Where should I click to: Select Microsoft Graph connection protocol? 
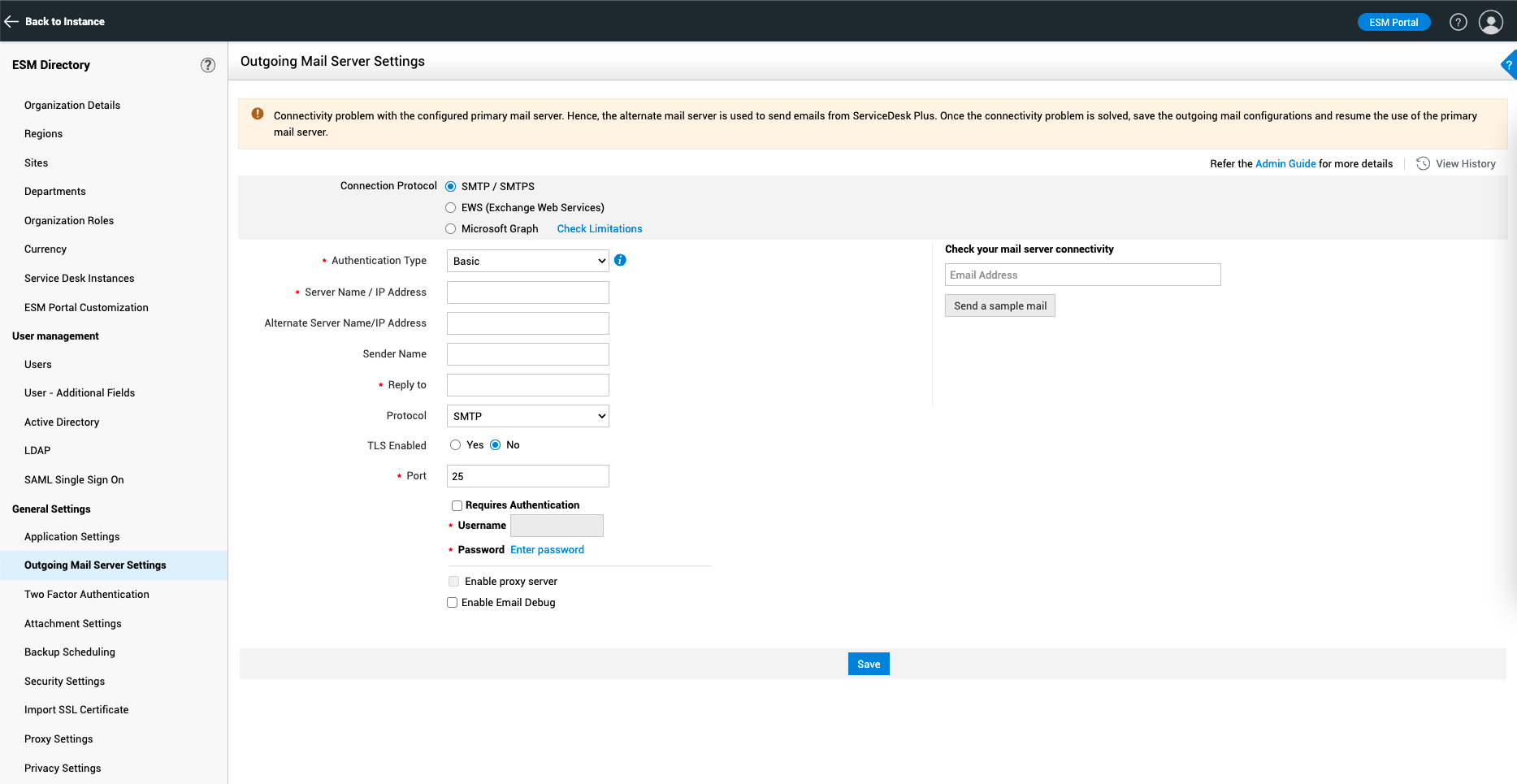pos(450,229)
